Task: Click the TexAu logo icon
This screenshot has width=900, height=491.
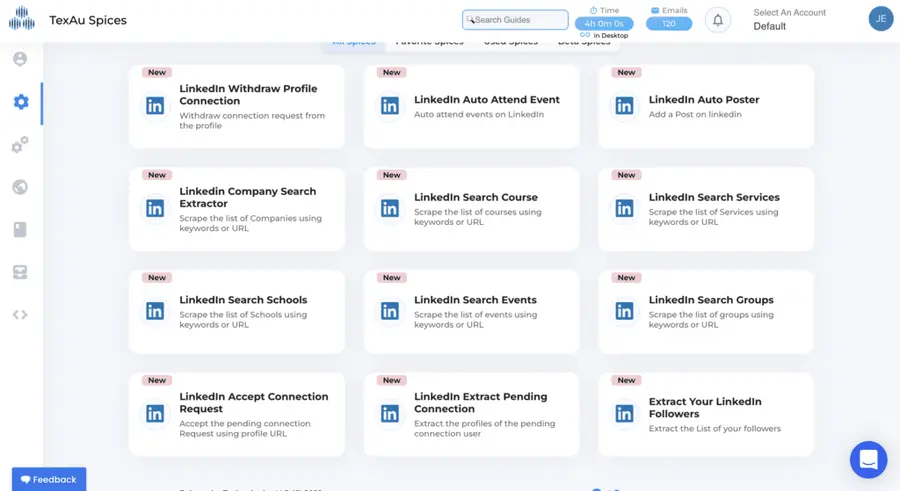Action: pos(22,18)
